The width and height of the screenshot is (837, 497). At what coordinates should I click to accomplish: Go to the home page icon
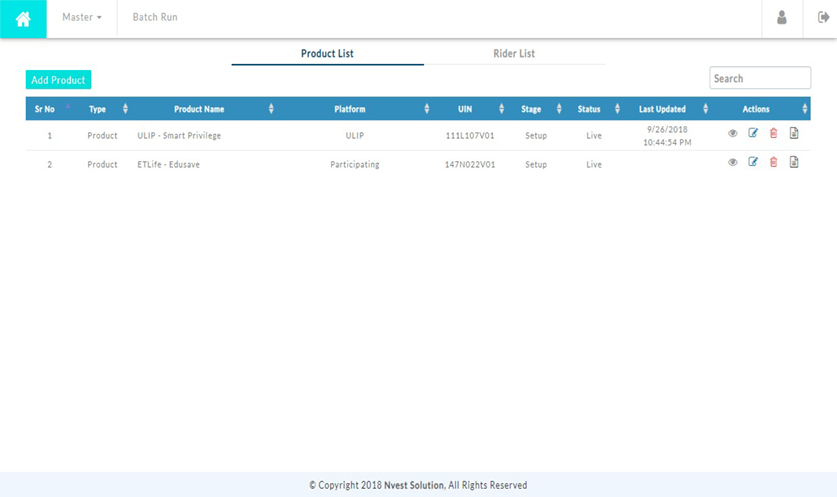[23, 18]
